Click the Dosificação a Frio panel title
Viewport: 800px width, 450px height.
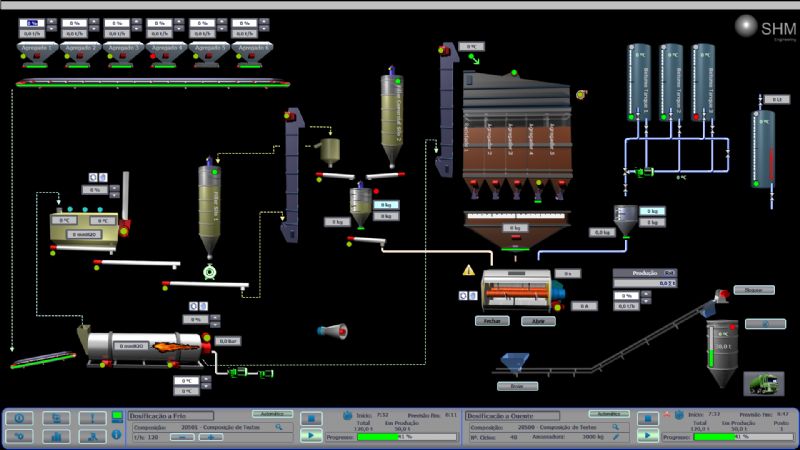point(170,415)
